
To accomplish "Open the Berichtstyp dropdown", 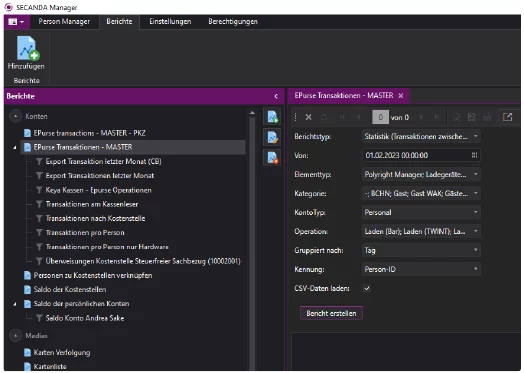I will 421,136.
